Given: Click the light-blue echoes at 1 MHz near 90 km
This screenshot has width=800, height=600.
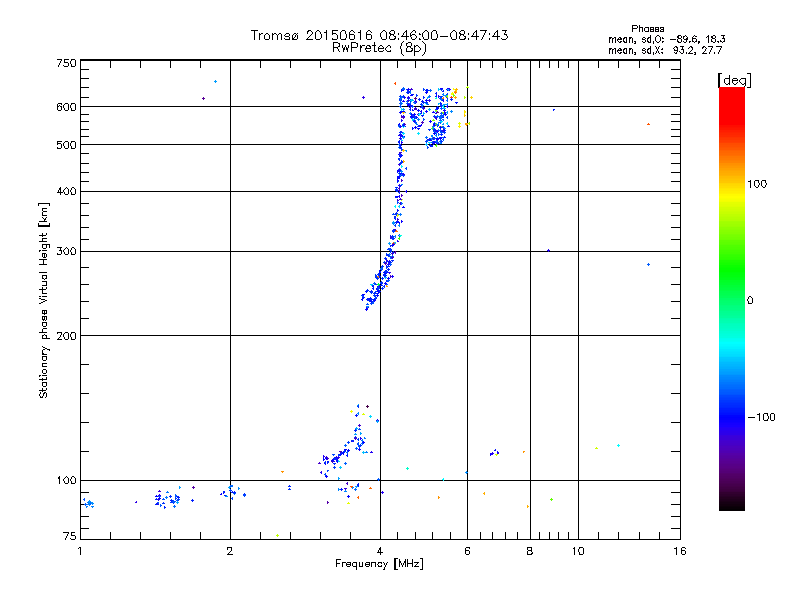Looking at the screenshot, I should pos(89,504).
